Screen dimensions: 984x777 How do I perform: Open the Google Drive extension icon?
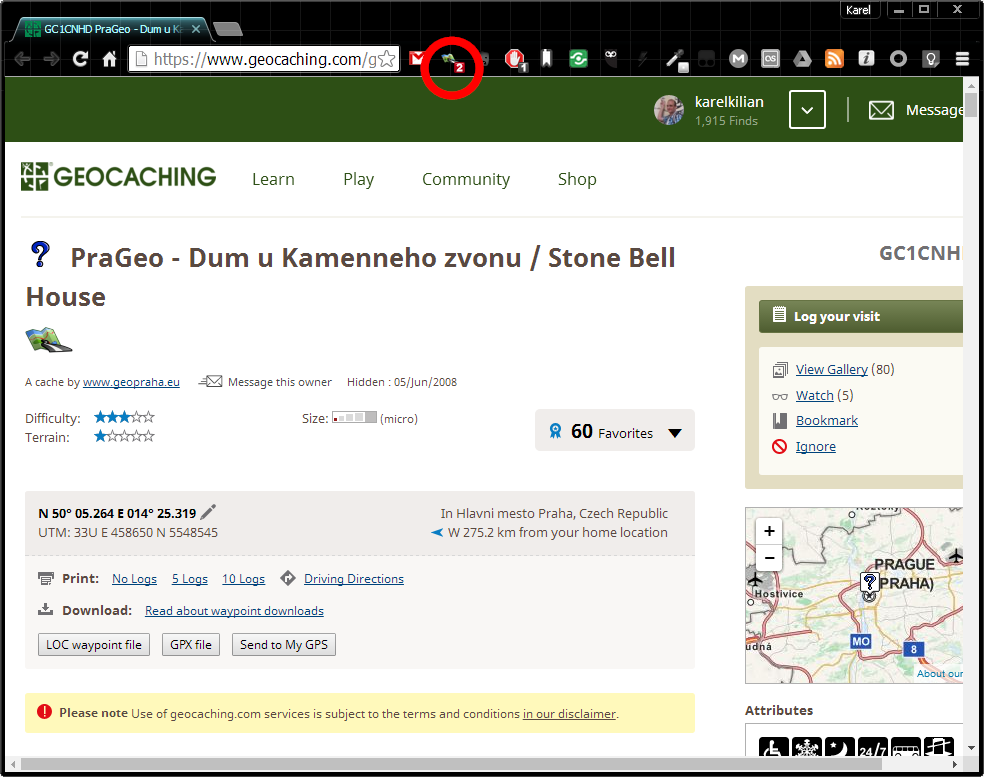[802, 59]
